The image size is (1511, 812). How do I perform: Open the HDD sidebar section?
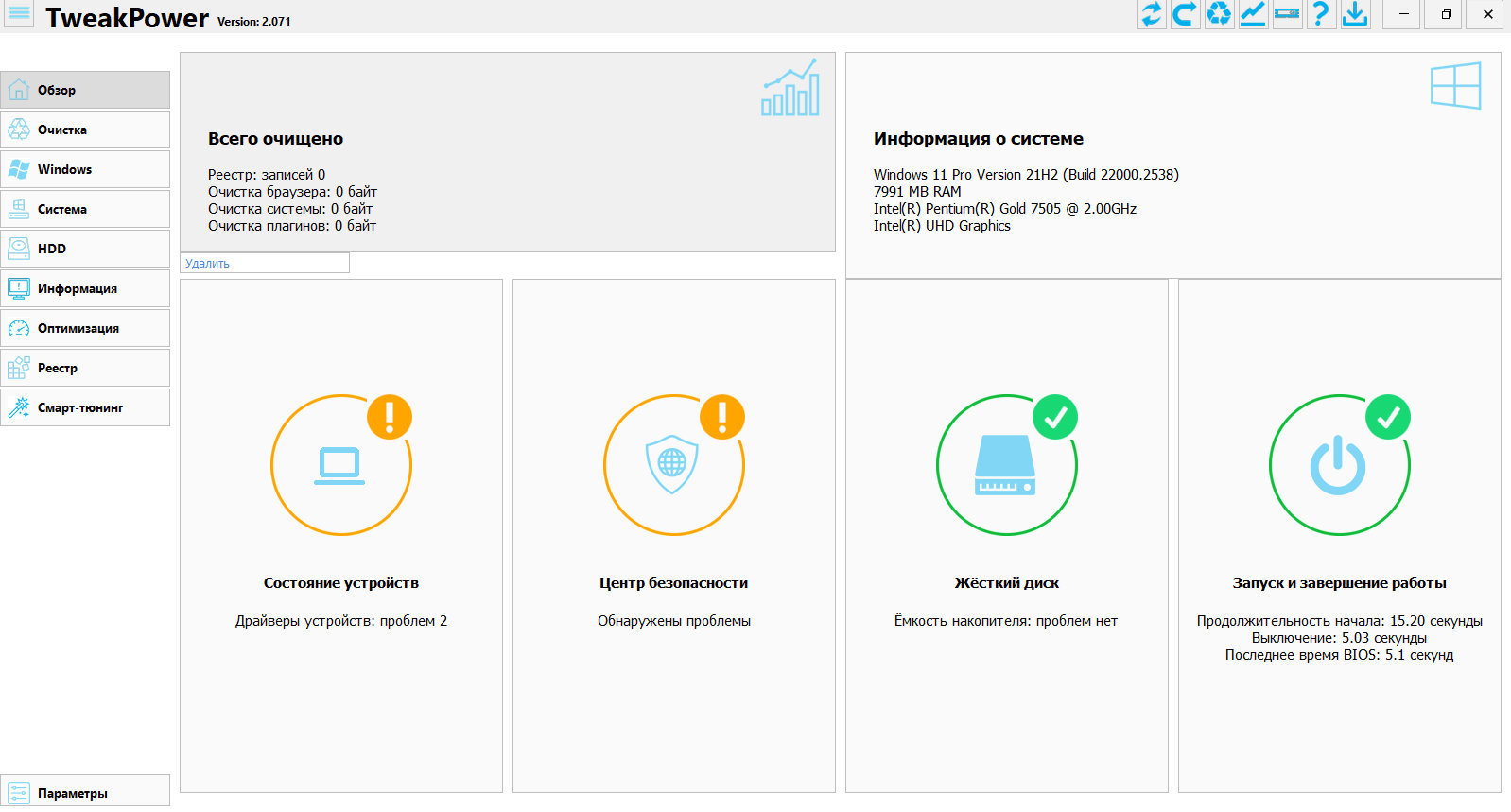click(85, 249)
